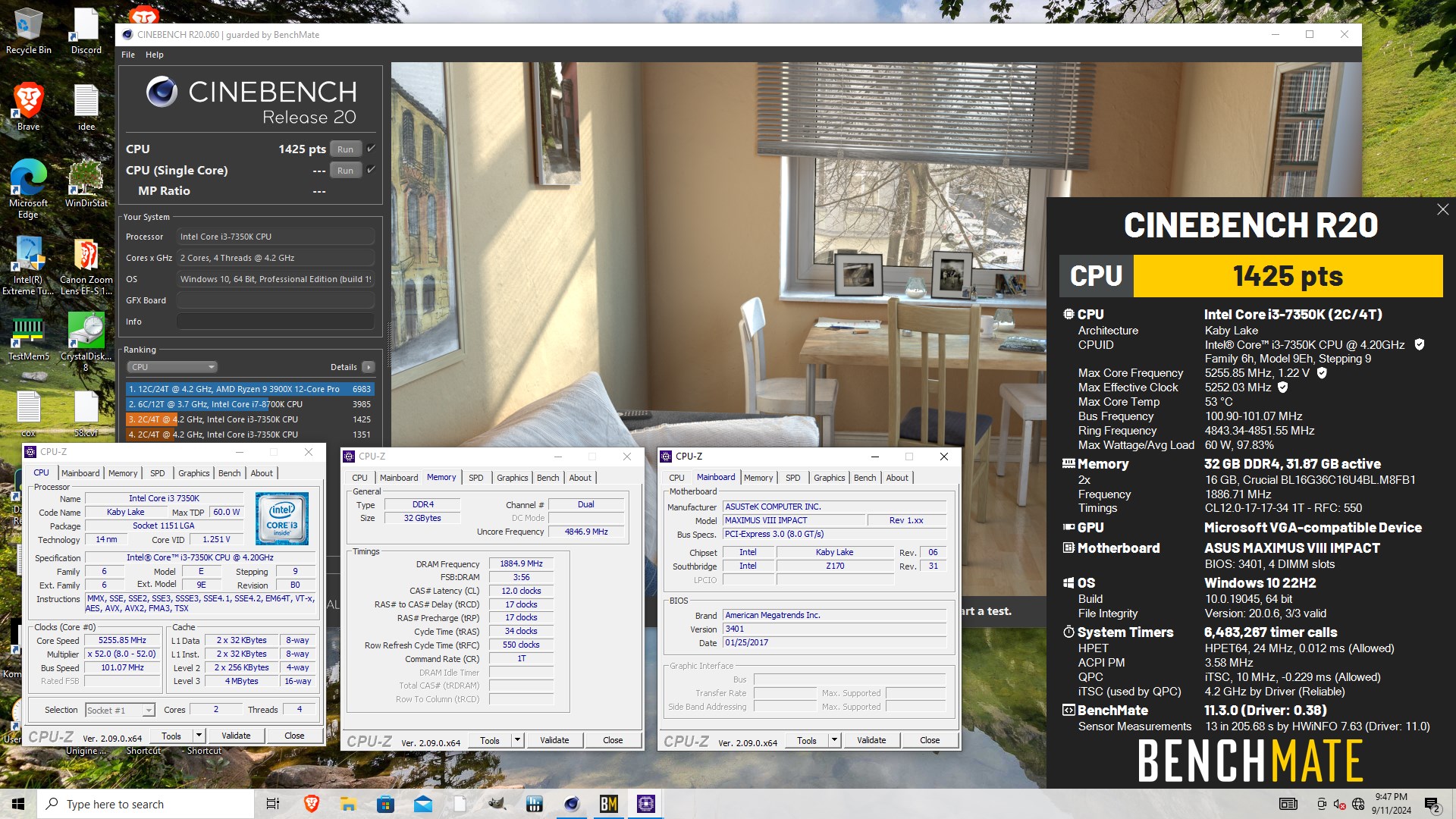
Task: Select Intel Core i7-8700K ranking row
Action: click(249, 404)
